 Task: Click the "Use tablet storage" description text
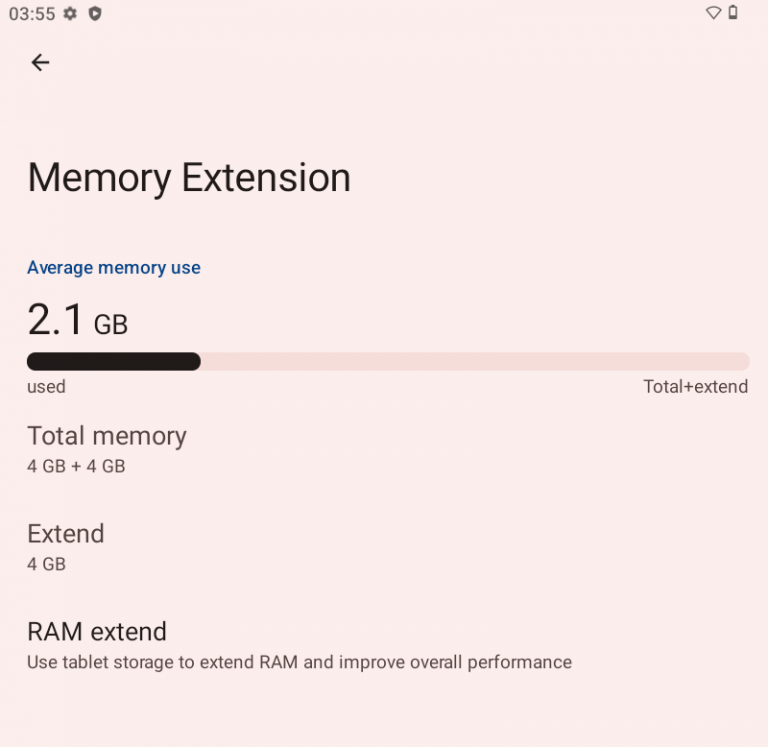(299, 662)
